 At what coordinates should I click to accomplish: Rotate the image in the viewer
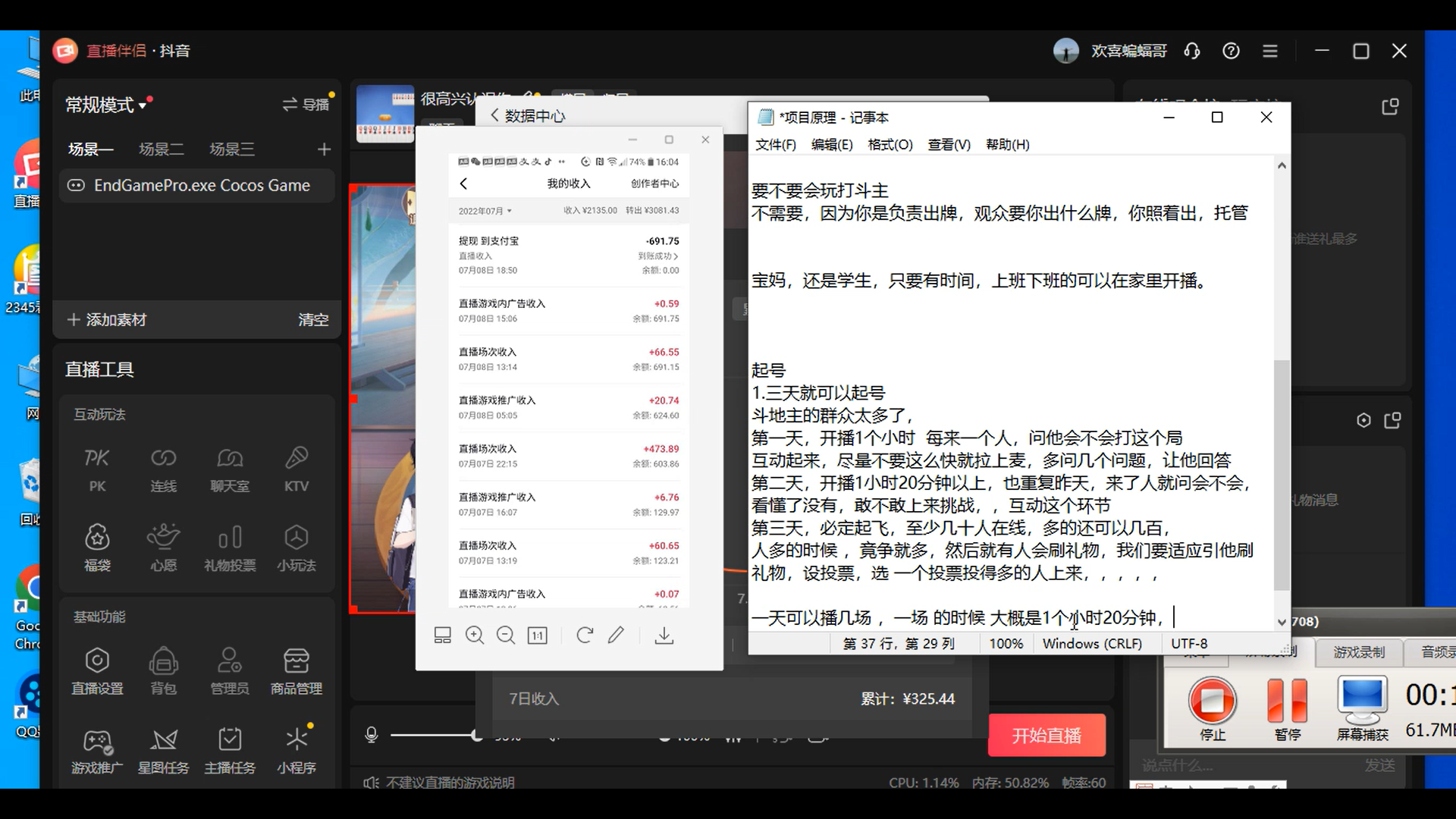pos(585,635)
